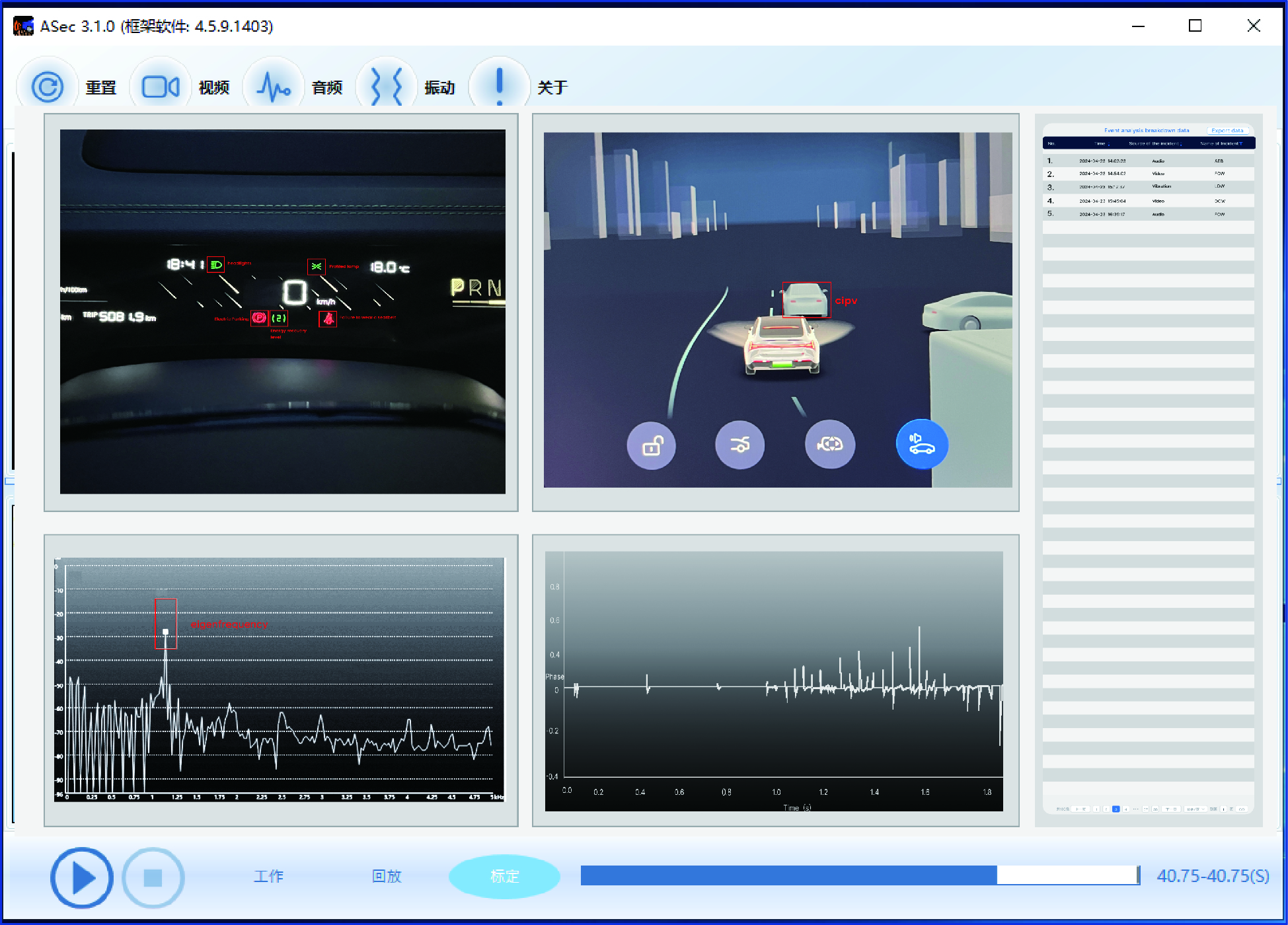This screenshot has height=925, width=1288.
Task: Sort the table by Time column arrows
Action: pyautogui.click(x=1108, y=144)
